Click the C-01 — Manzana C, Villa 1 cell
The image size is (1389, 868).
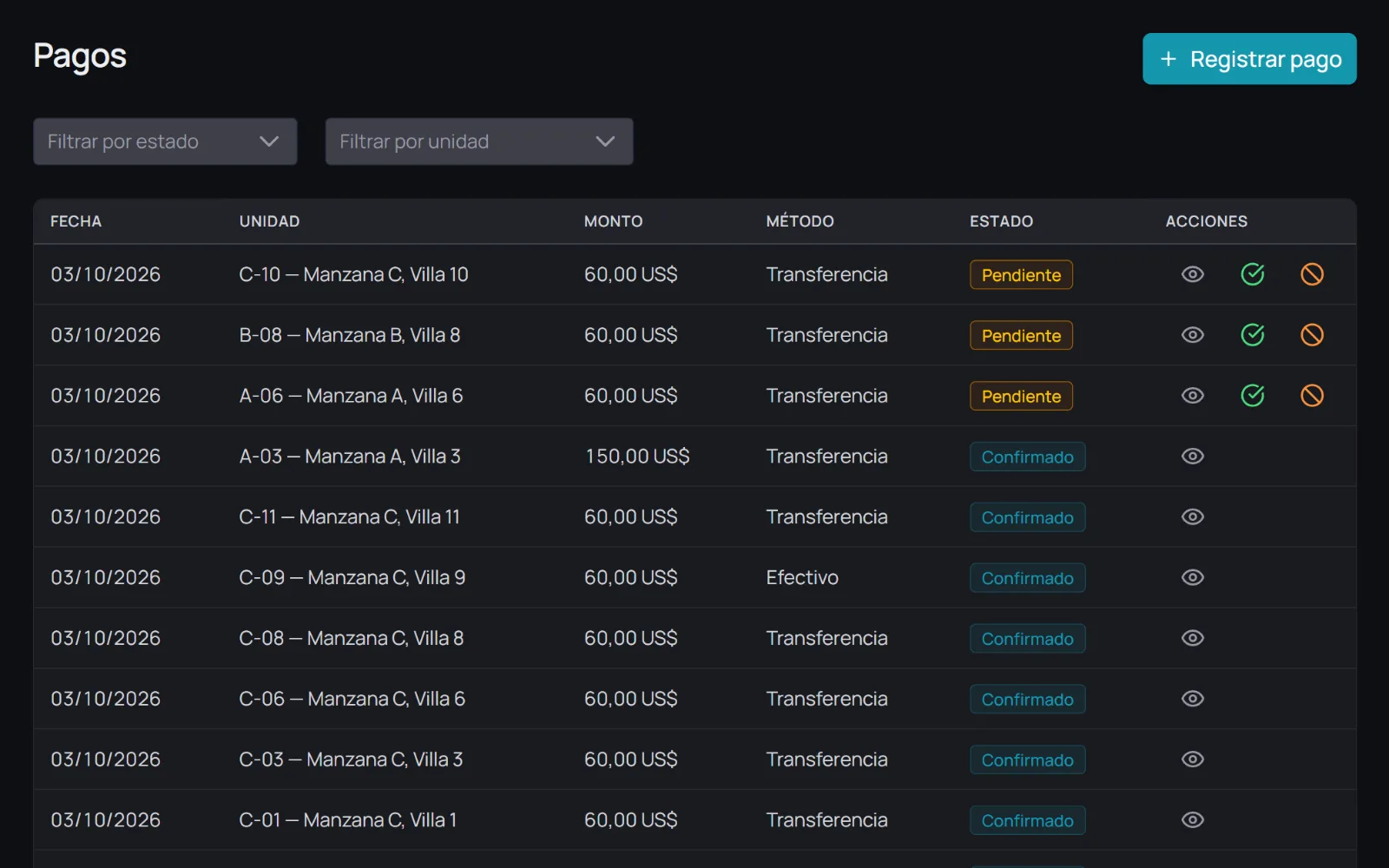click(x=348, y=820)
